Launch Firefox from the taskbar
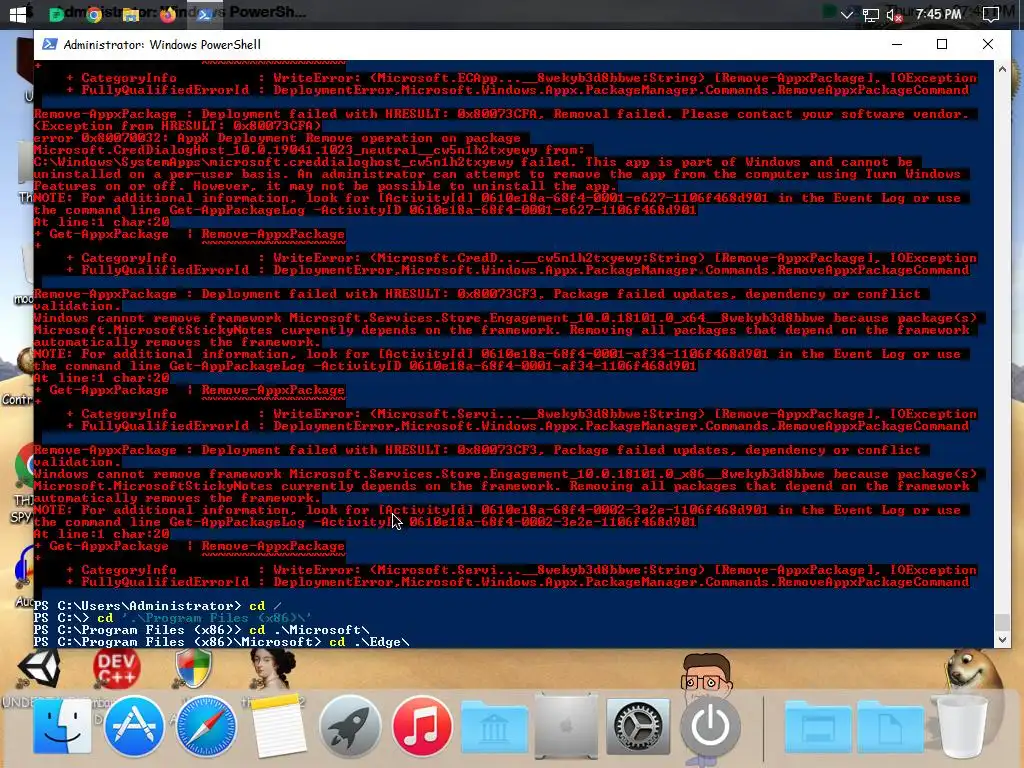The image size is (1024, 768). (x=168, y=14)
